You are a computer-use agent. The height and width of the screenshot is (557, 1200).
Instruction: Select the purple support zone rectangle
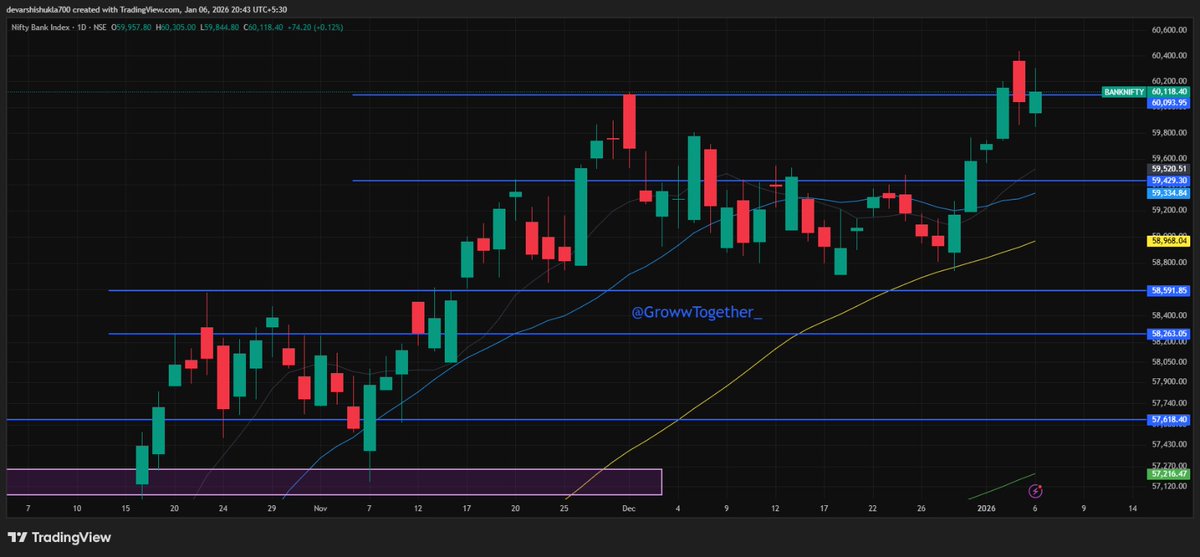334,481
